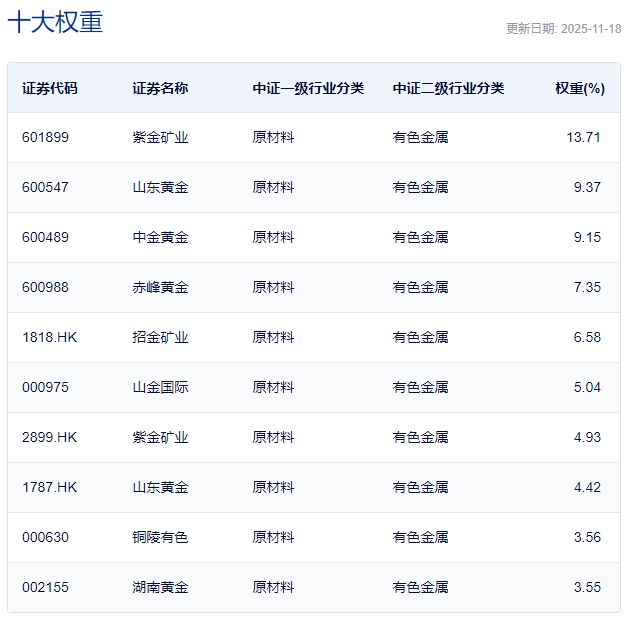Select security code 2899.HK
Image resolution: width=625 pixels, height=617 pixels.
click(x=49, y=437)
